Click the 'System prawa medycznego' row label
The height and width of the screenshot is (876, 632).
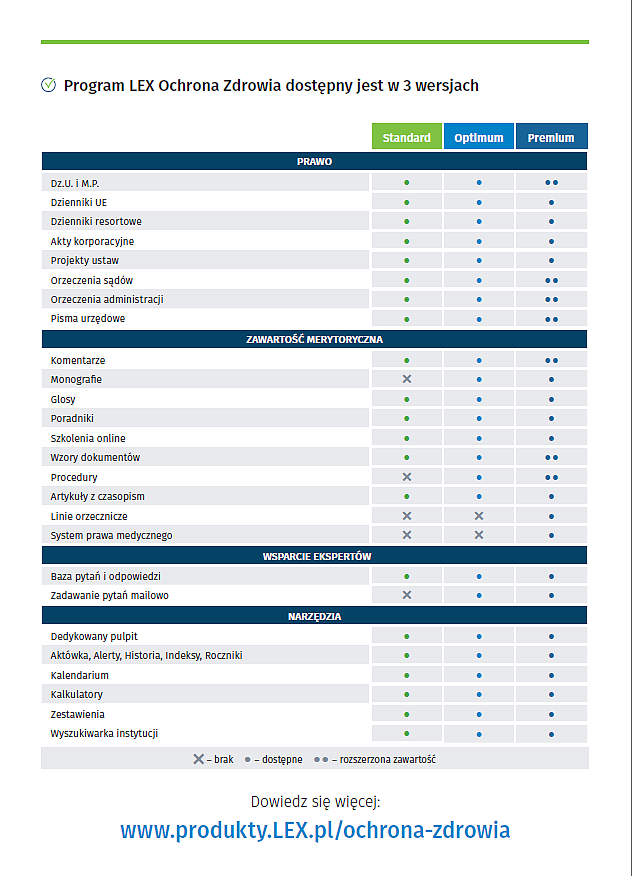(111, 536)
